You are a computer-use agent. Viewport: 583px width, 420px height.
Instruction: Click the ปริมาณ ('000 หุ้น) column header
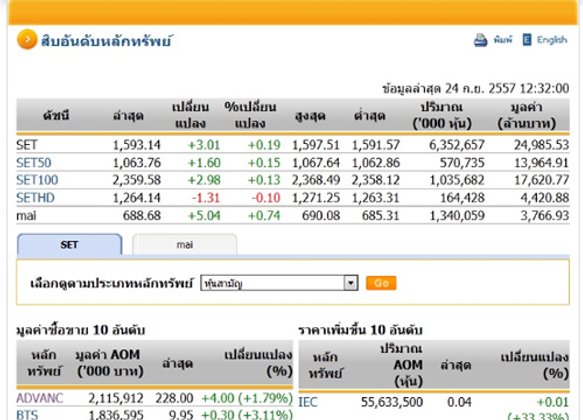click(x=442, y=115)
